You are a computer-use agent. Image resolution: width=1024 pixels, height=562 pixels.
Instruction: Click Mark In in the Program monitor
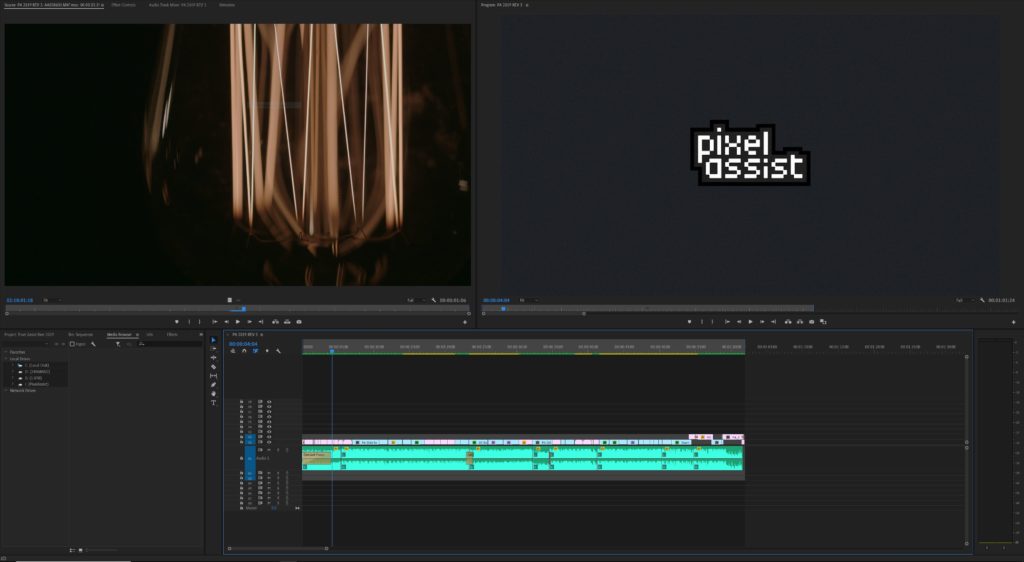pos(702,322)
